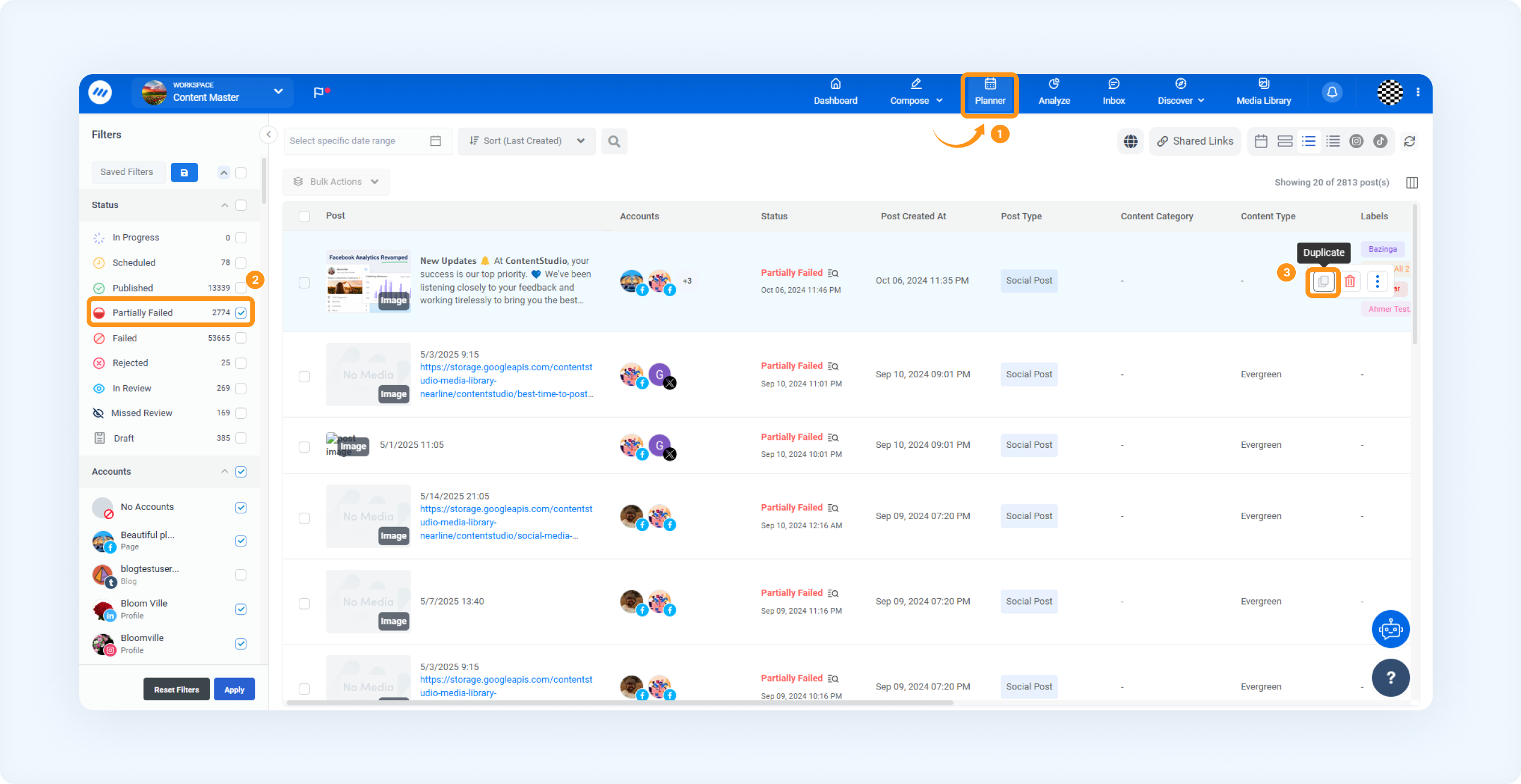Open the search posts magnifier

(x=614, y=141)
